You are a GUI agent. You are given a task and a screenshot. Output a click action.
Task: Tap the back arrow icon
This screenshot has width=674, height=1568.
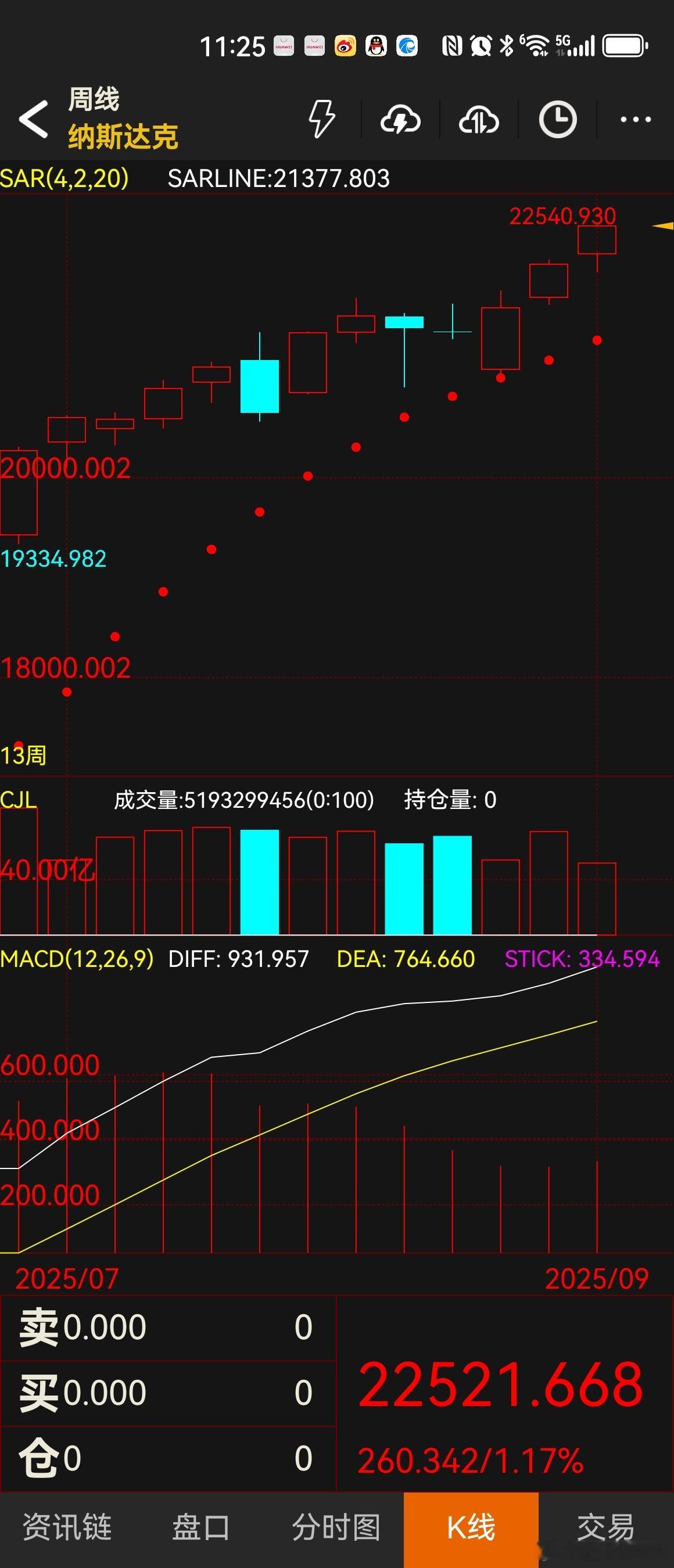34,118
